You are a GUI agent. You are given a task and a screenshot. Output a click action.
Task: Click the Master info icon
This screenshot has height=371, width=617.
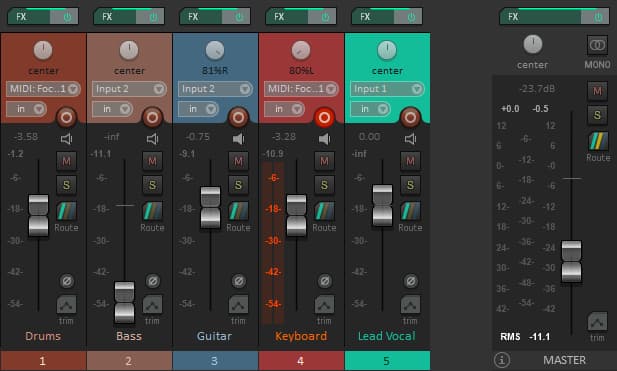tap(502, 360)
